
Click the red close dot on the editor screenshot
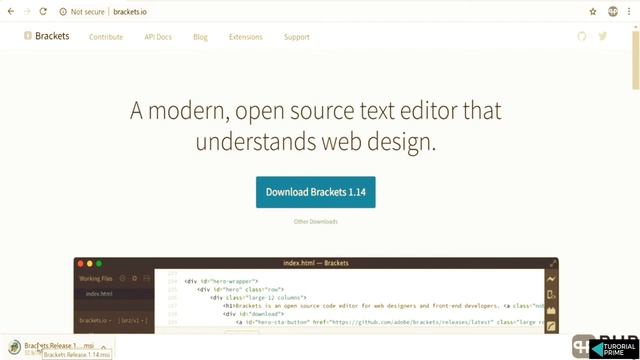pyautogui.click(x=80, y=264)
